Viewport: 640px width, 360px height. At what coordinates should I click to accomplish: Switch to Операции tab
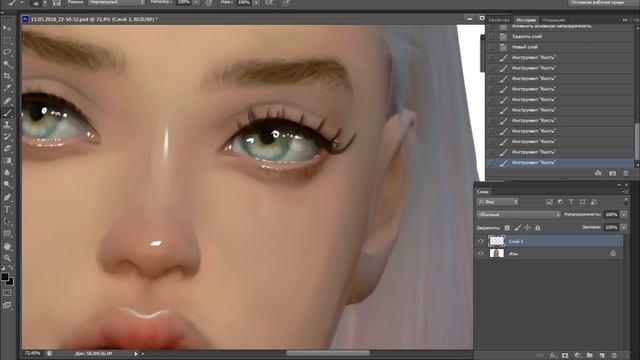coord(553,20)
